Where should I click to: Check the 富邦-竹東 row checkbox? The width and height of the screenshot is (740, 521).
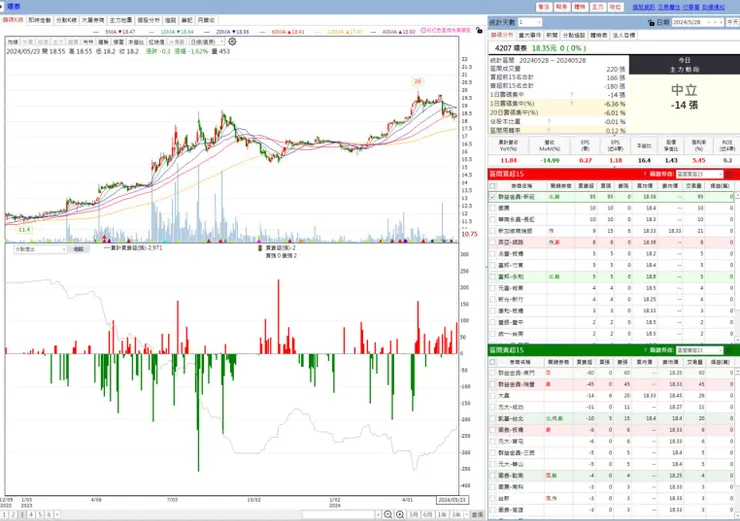(493, 265)
